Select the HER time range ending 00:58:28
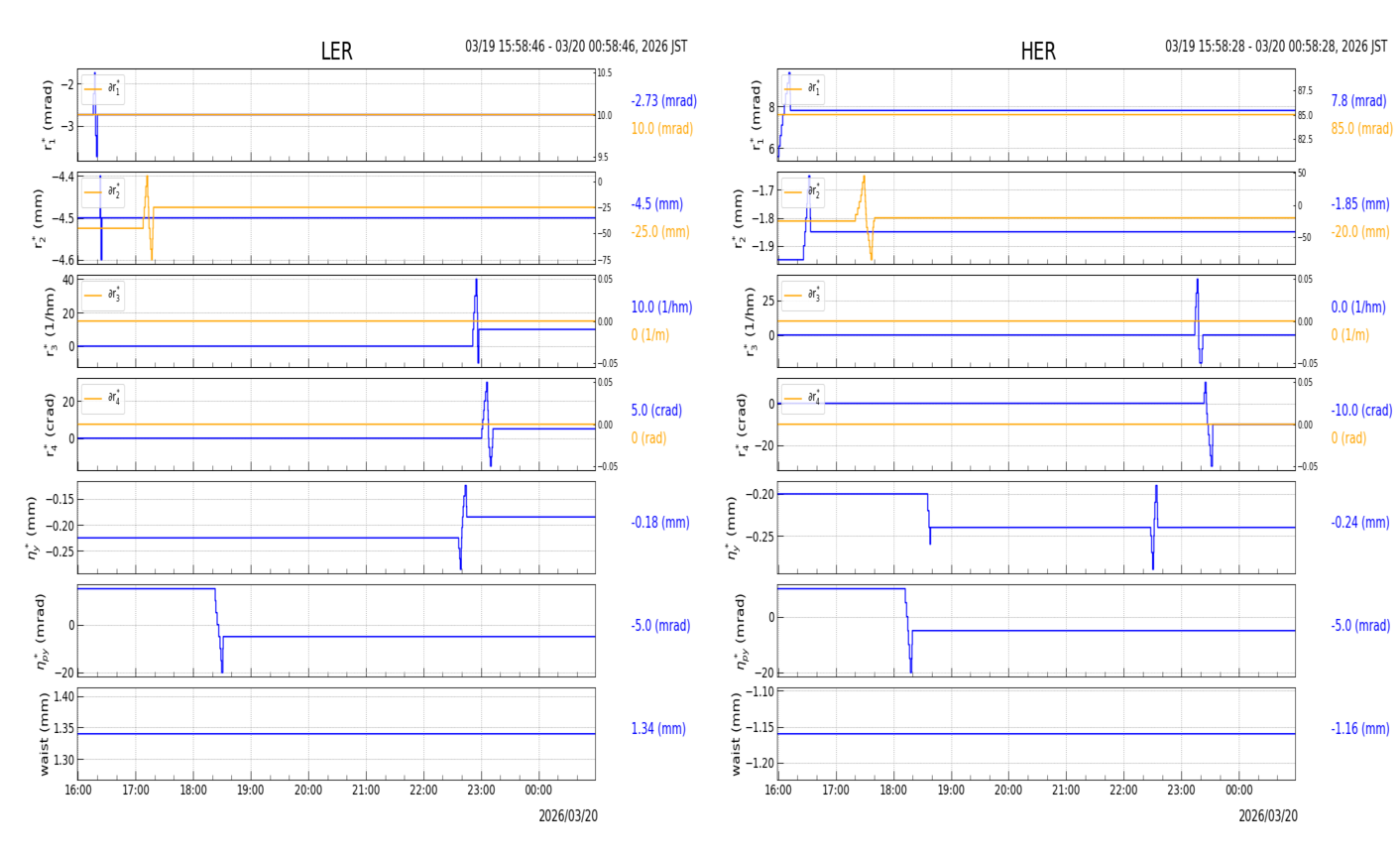Viewport: 1400px width, 857px height. click(1276, 47)
